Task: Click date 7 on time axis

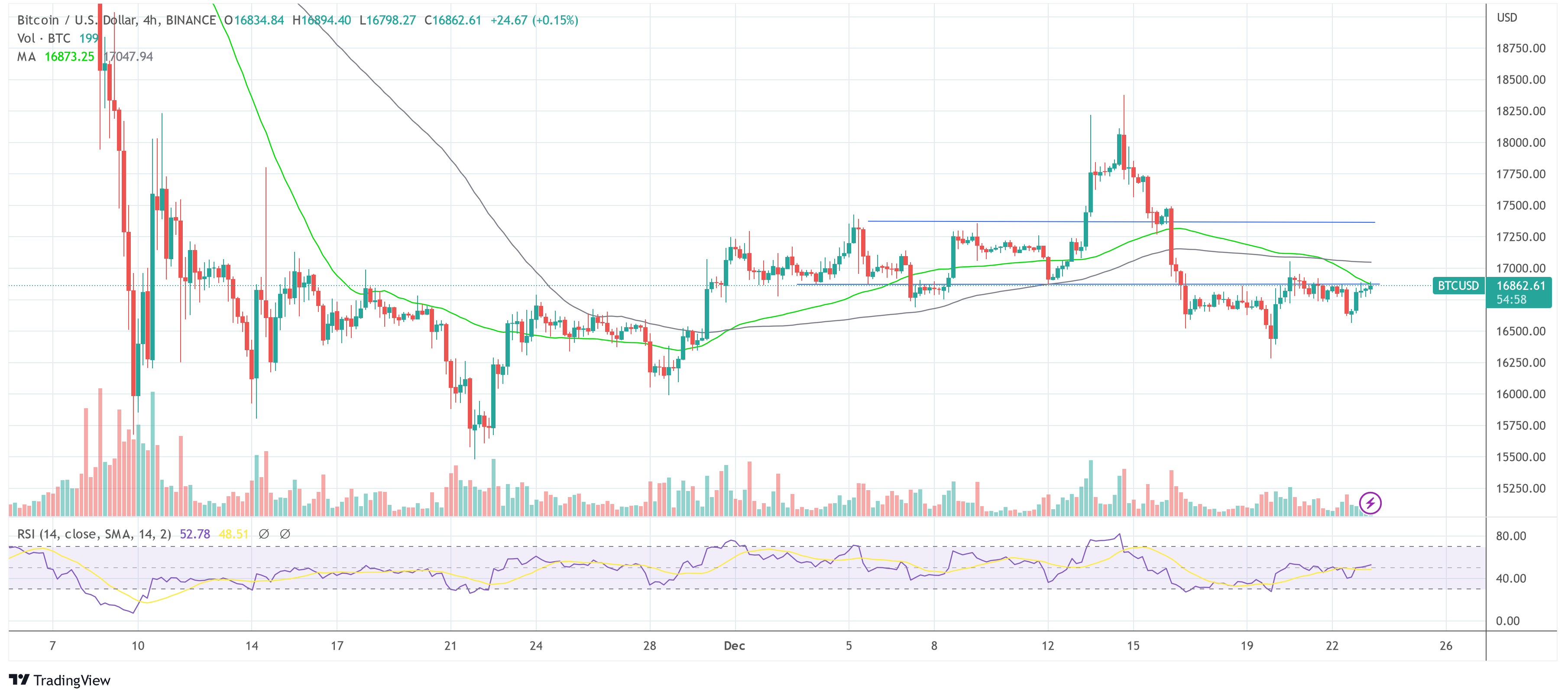Action: tap(53, 646)
